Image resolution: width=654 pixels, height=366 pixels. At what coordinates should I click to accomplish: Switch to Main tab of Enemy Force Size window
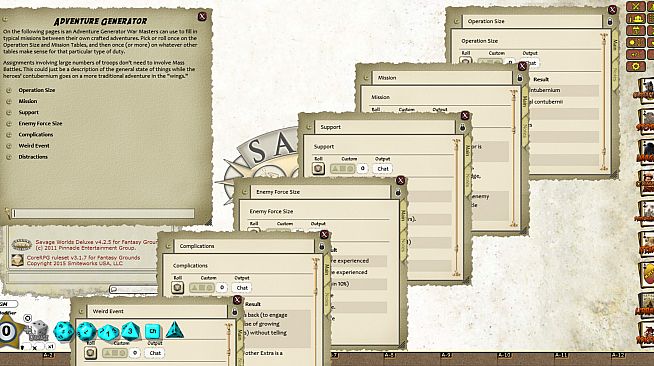403,216
